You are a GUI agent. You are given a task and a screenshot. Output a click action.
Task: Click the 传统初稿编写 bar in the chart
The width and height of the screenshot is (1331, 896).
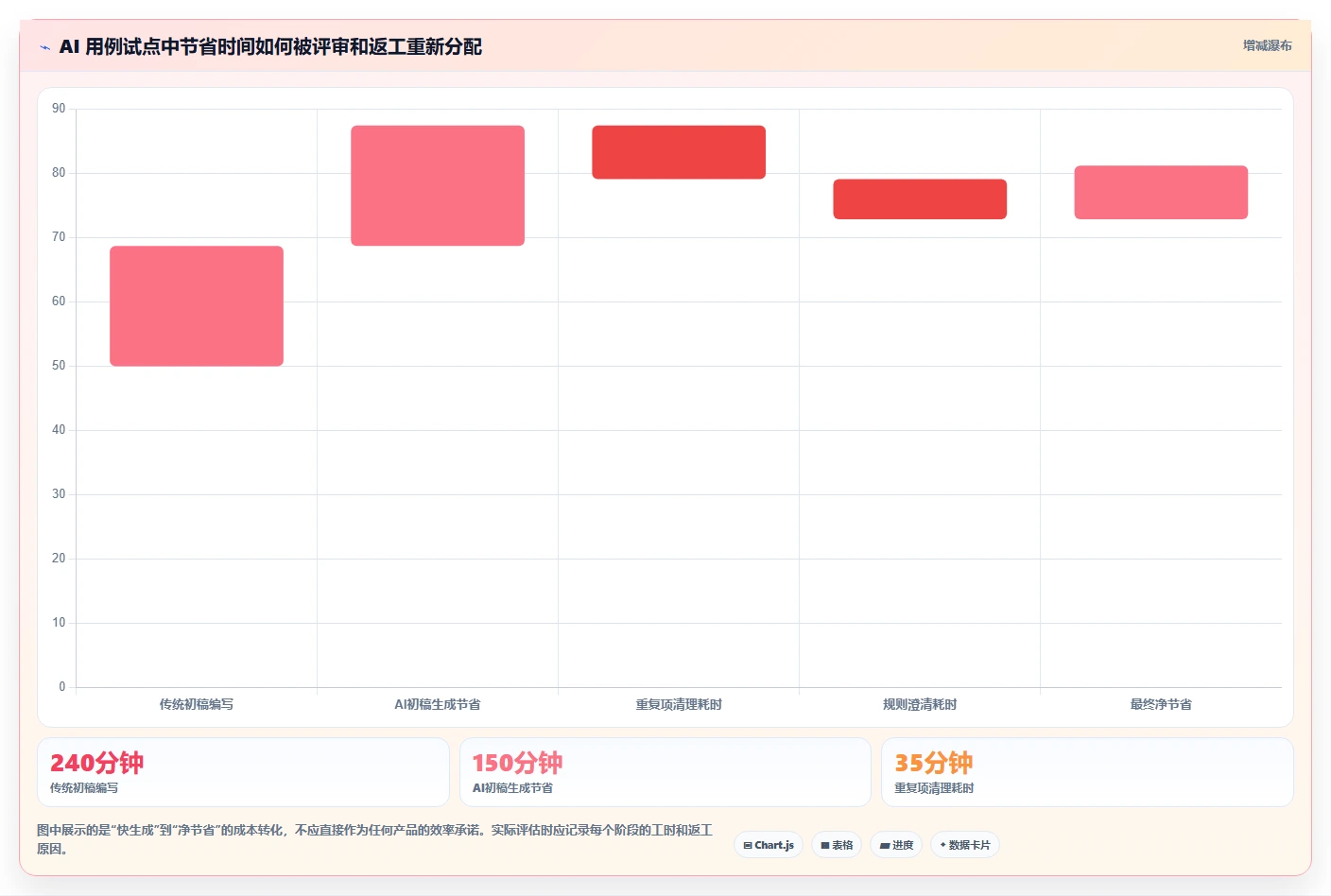pyautogui.click(x=197, y=306)
